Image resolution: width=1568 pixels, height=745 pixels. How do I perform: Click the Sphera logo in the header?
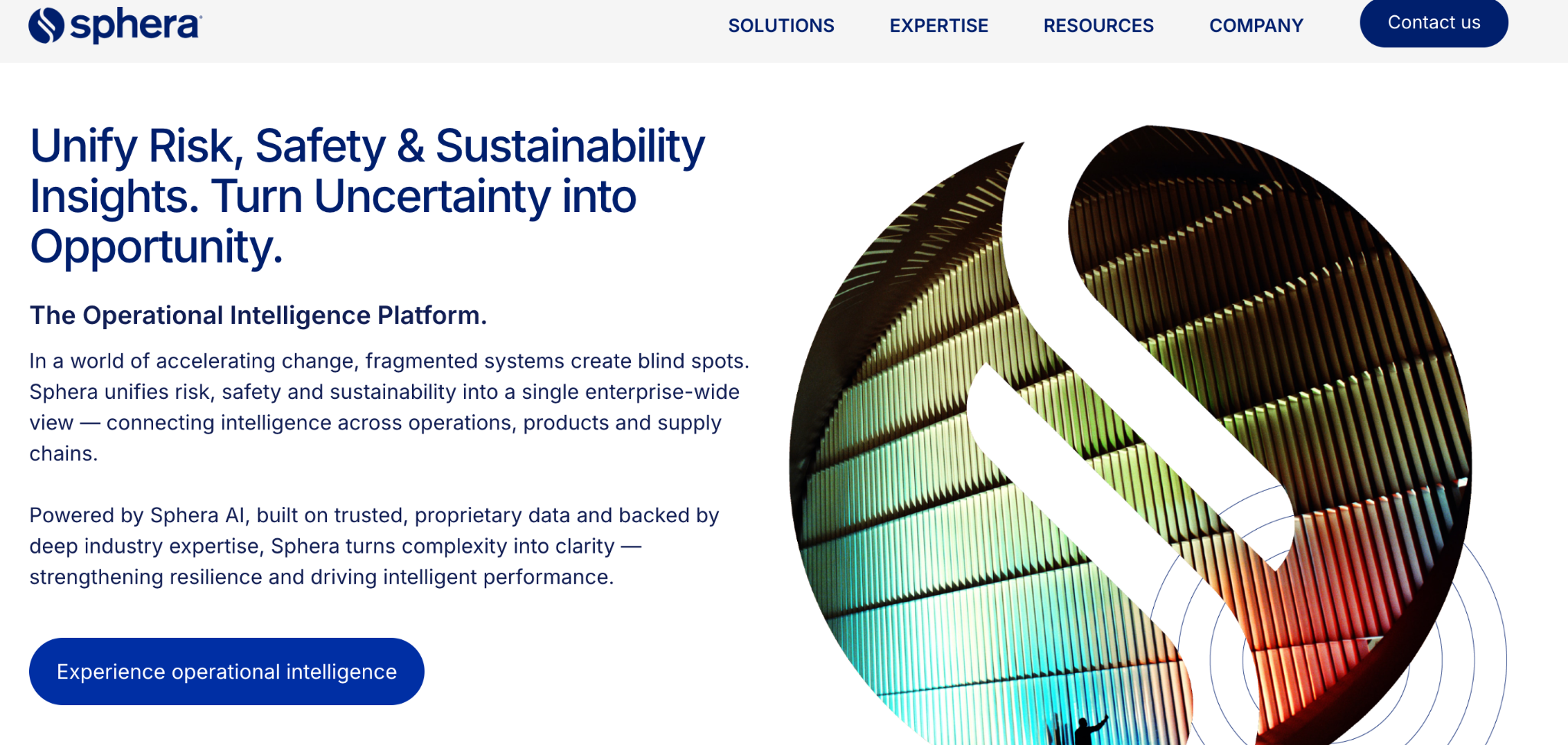coord(115,25)
